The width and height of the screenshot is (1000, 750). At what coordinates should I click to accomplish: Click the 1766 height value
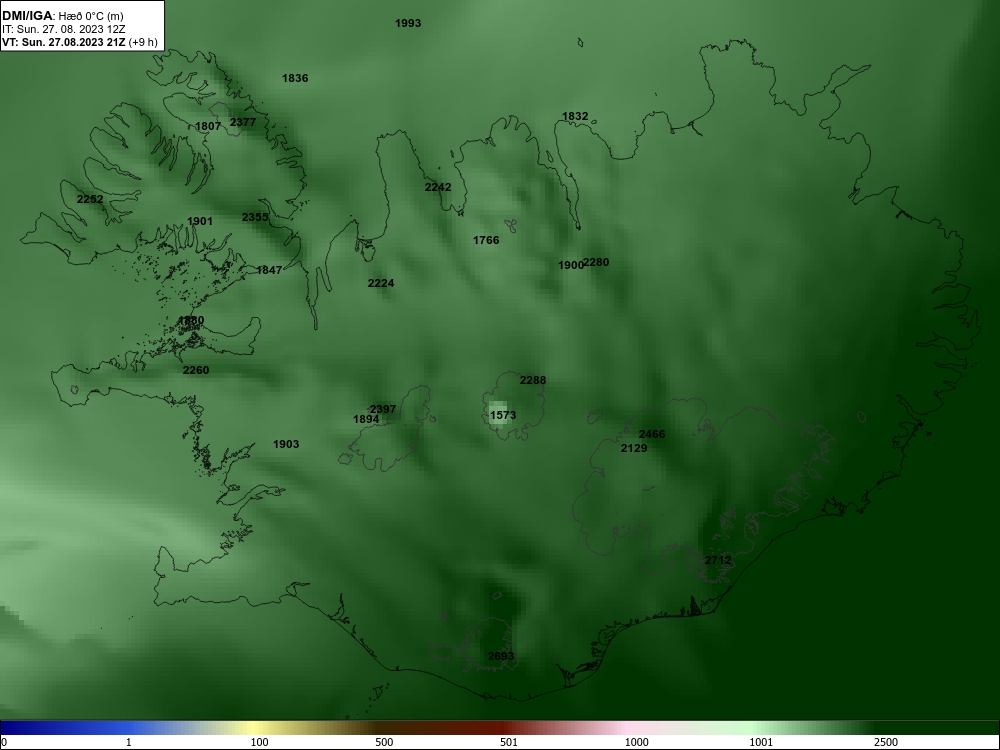[x=486, y=240]
